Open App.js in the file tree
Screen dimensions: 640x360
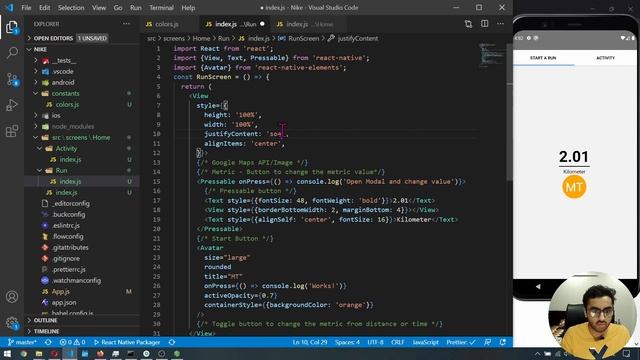coord(60,291)
